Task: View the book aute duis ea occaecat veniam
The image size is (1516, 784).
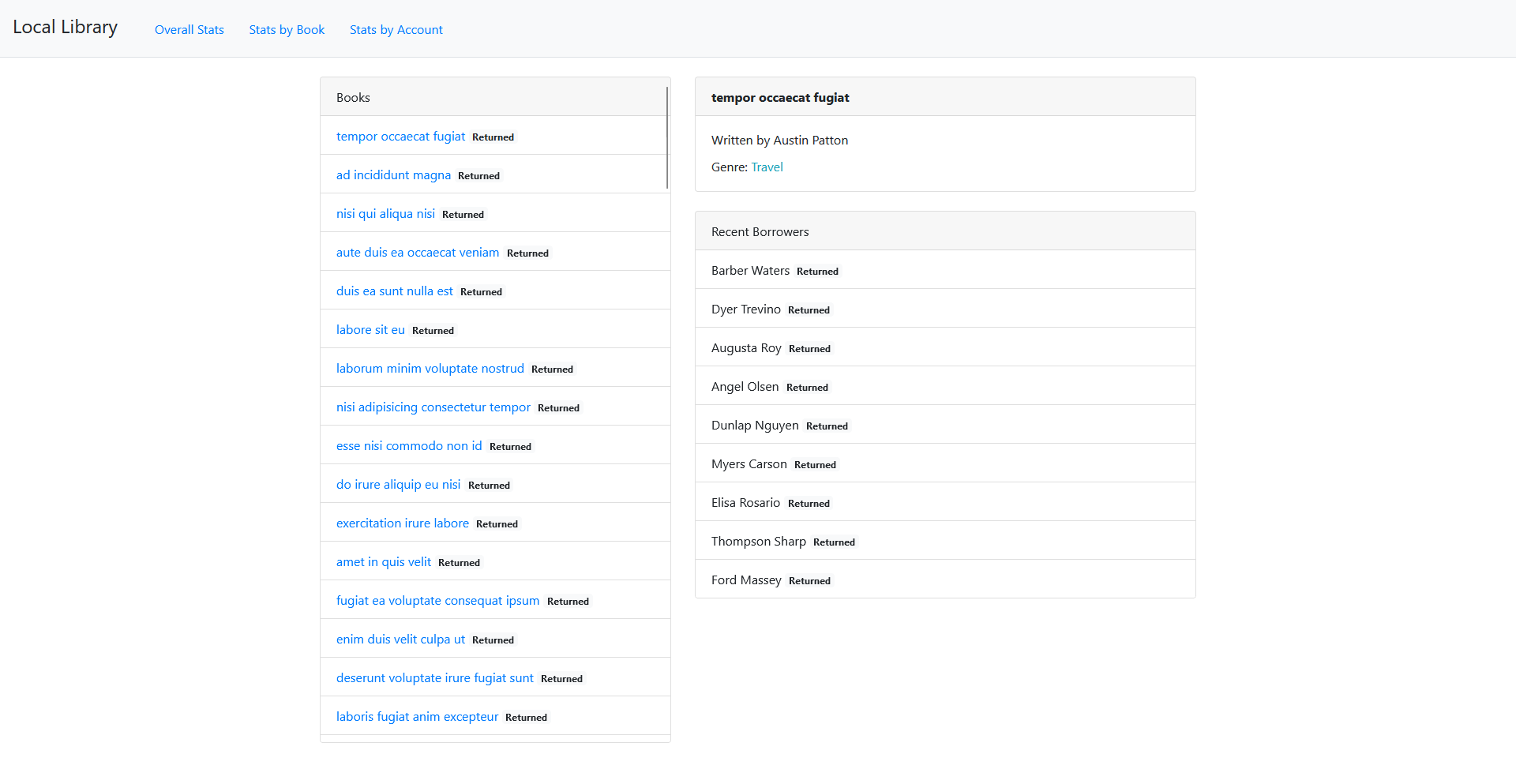Action: click(418, 252)
